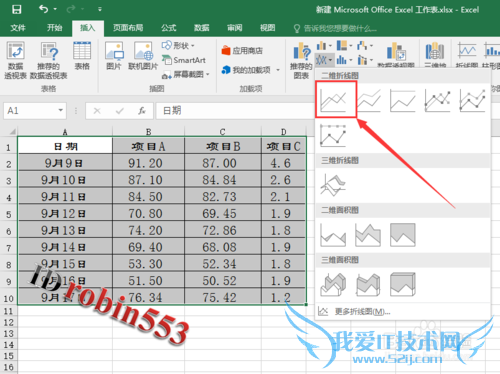500x374 pixels.
Task: Select 3D 100% stacked area chart
Action: (x=403, y=285)
